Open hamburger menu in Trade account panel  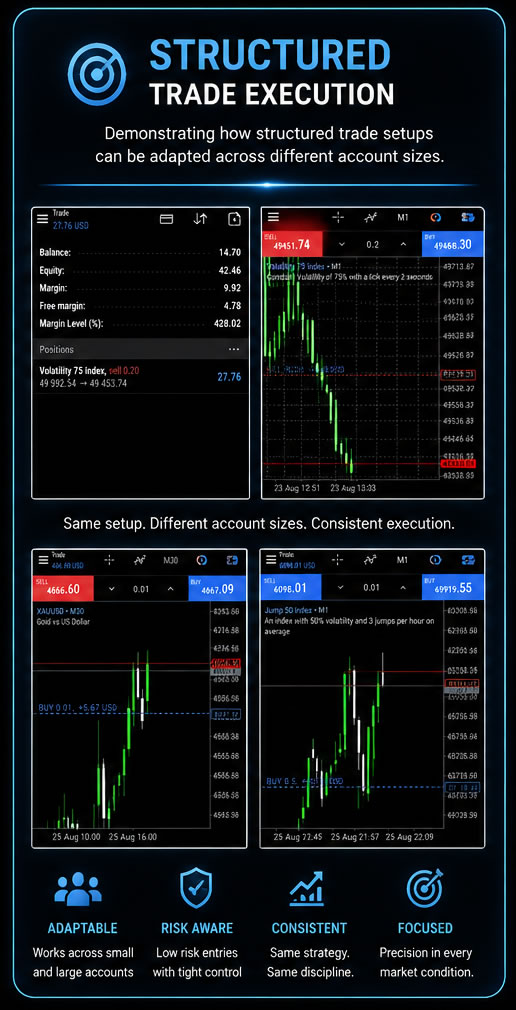pos(43,219)
